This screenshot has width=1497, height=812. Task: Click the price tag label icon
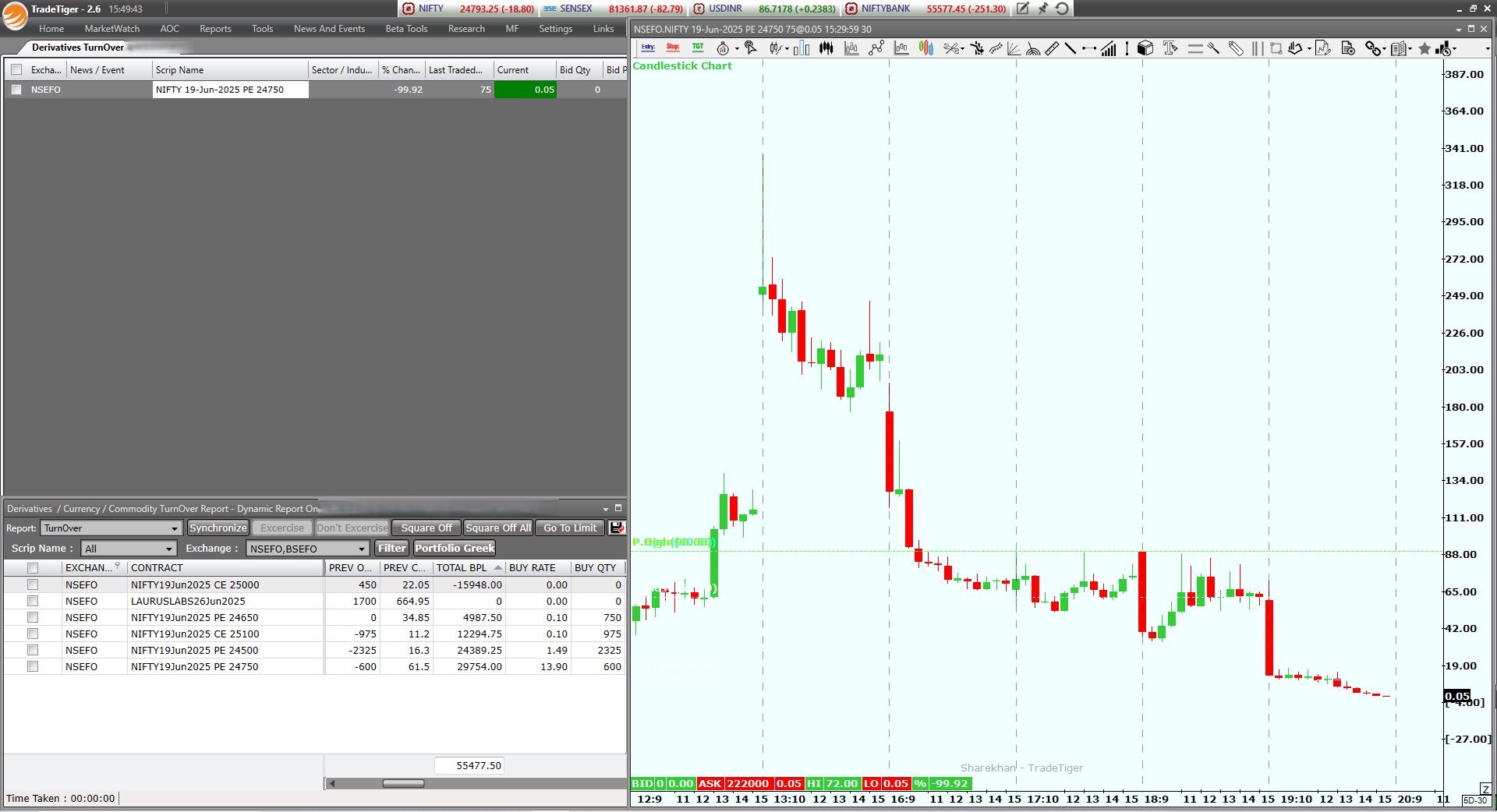pyautogui.click(x=1236, y=49)
